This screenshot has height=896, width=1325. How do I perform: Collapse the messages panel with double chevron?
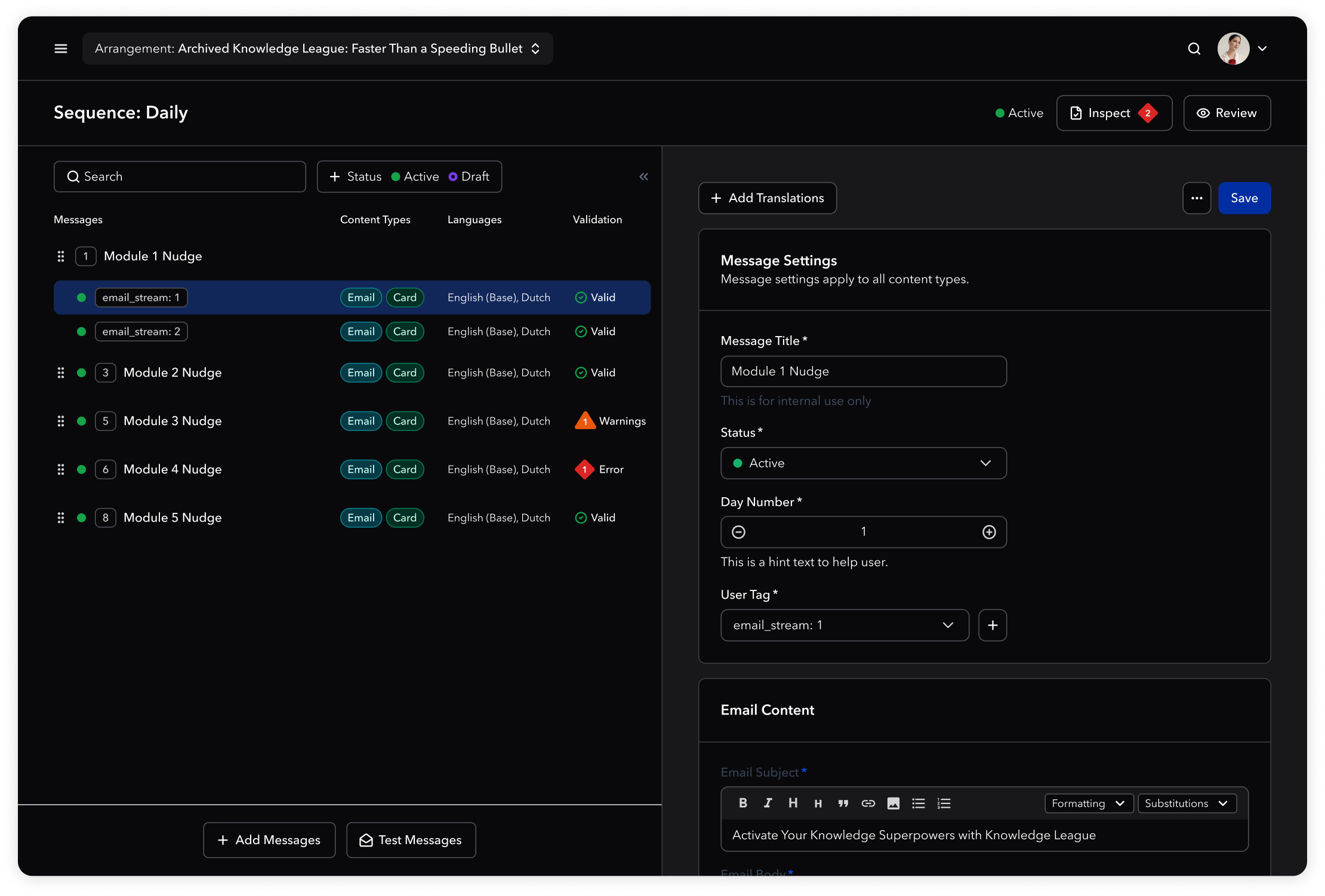(643, 177)
